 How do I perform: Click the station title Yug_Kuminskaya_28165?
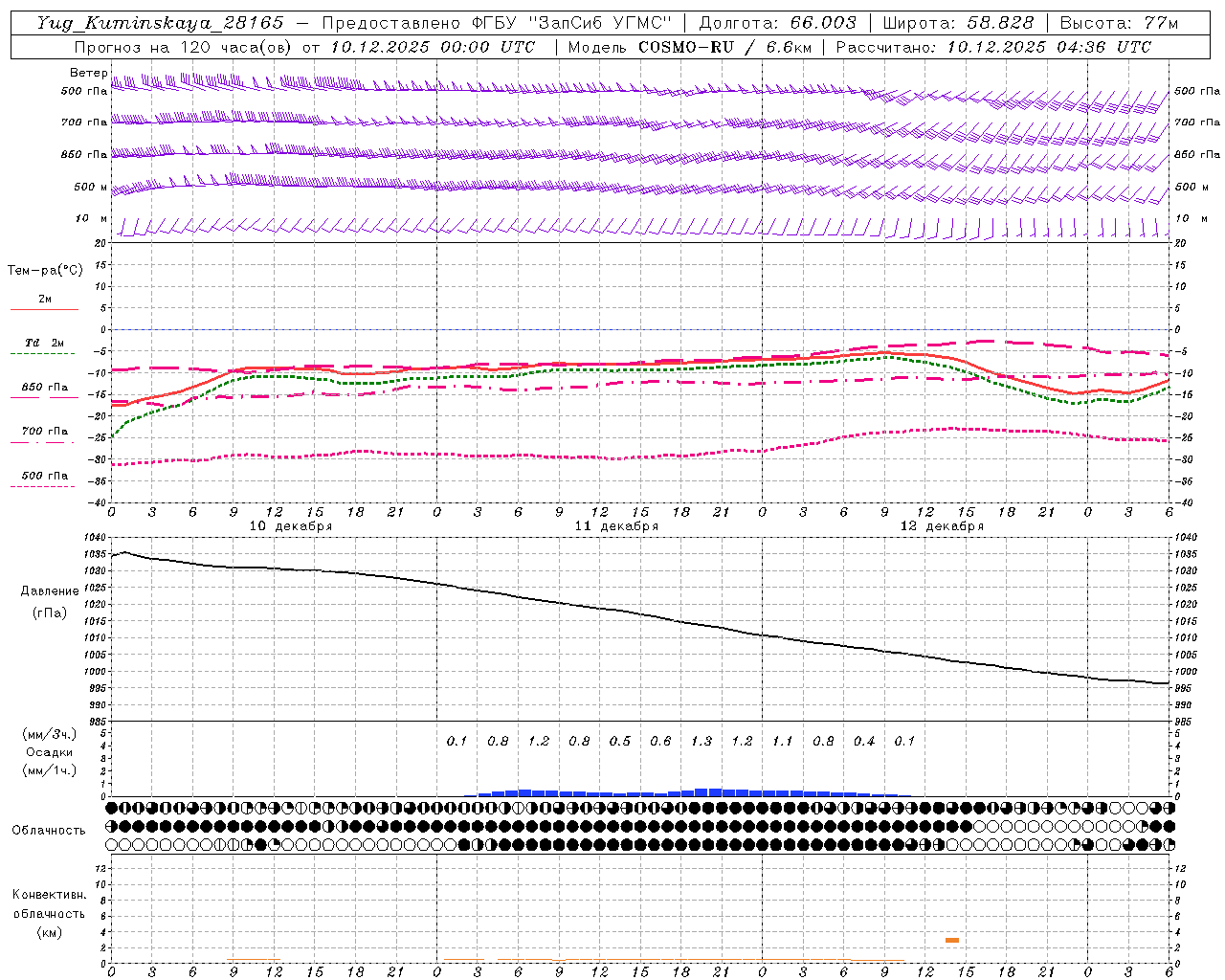click(x=160, y=23)
